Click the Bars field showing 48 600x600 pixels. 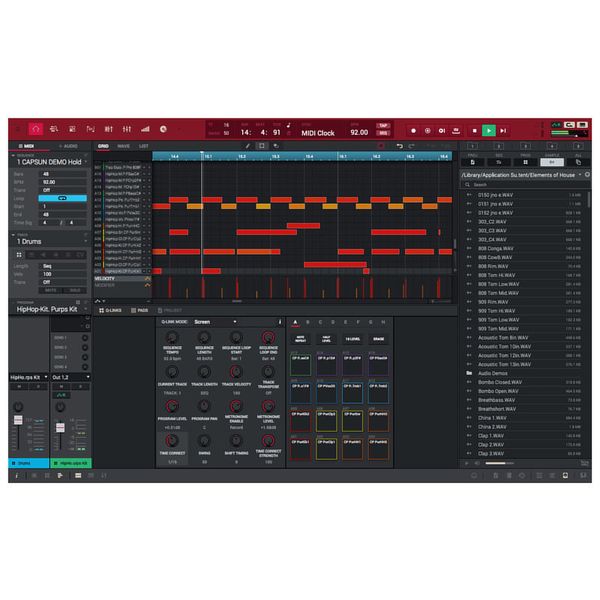[x=64, y=174]
